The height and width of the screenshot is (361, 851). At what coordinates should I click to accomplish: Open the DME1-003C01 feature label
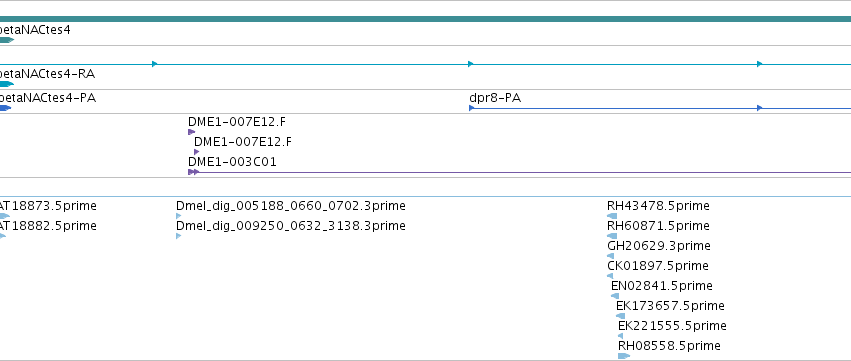(x=232, y=162)
